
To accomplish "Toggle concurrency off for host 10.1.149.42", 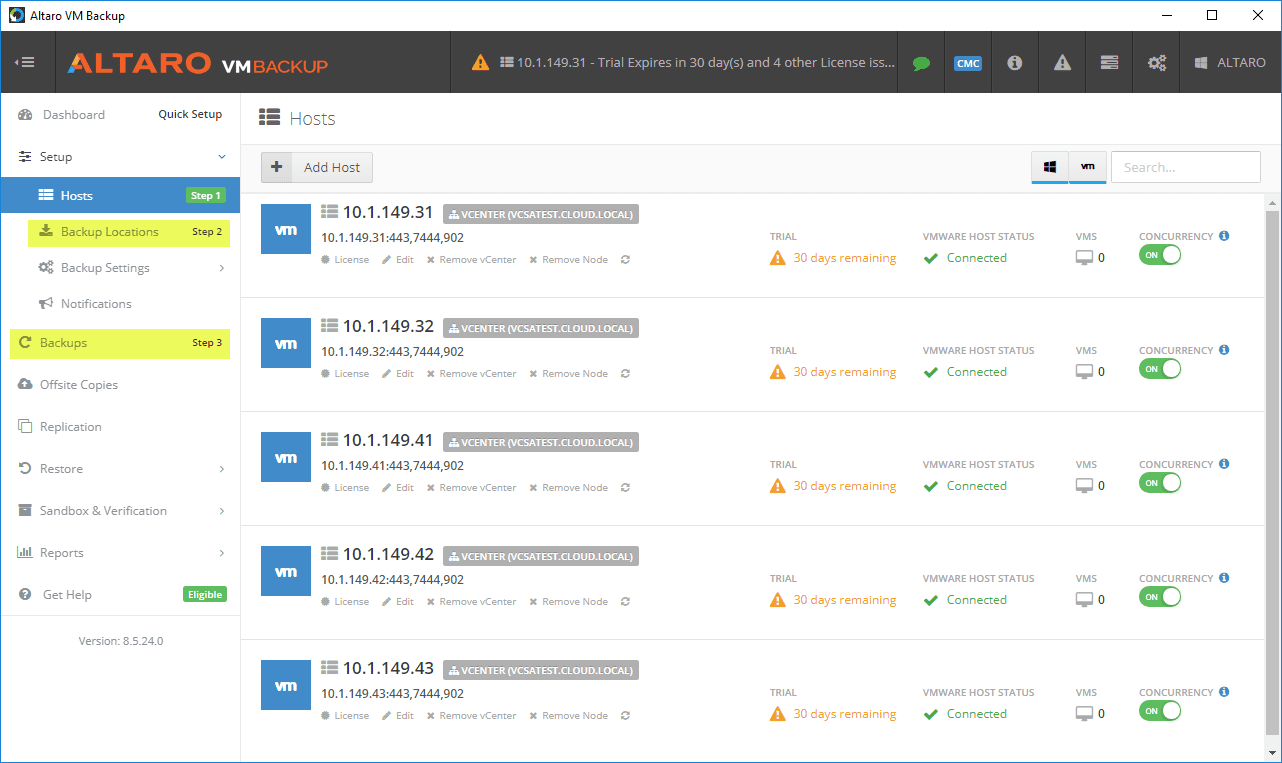I will pos(1160,597).
